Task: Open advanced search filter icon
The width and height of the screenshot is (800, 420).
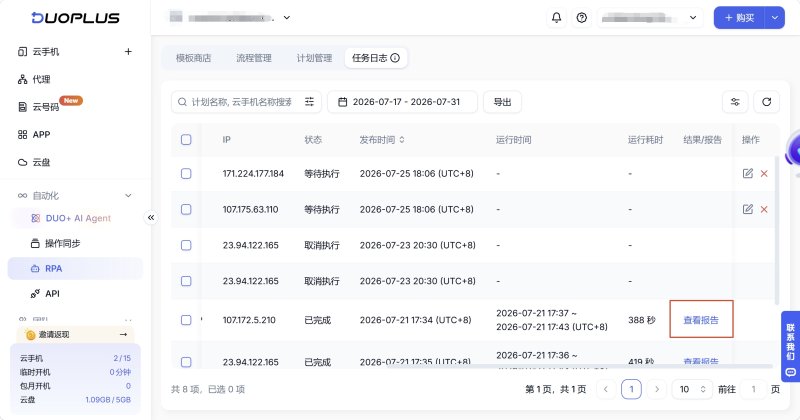Action: pyautogui.click(x=309, y=102)
